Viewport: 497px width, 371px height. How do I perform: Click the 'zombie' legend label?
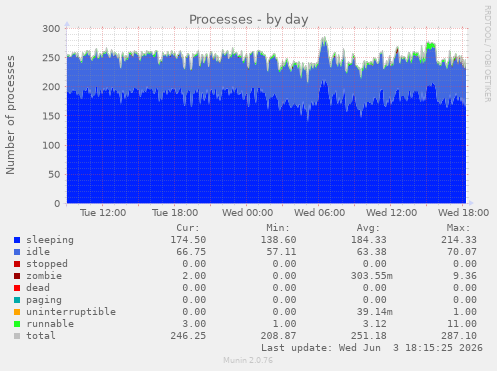coord(44,276)
